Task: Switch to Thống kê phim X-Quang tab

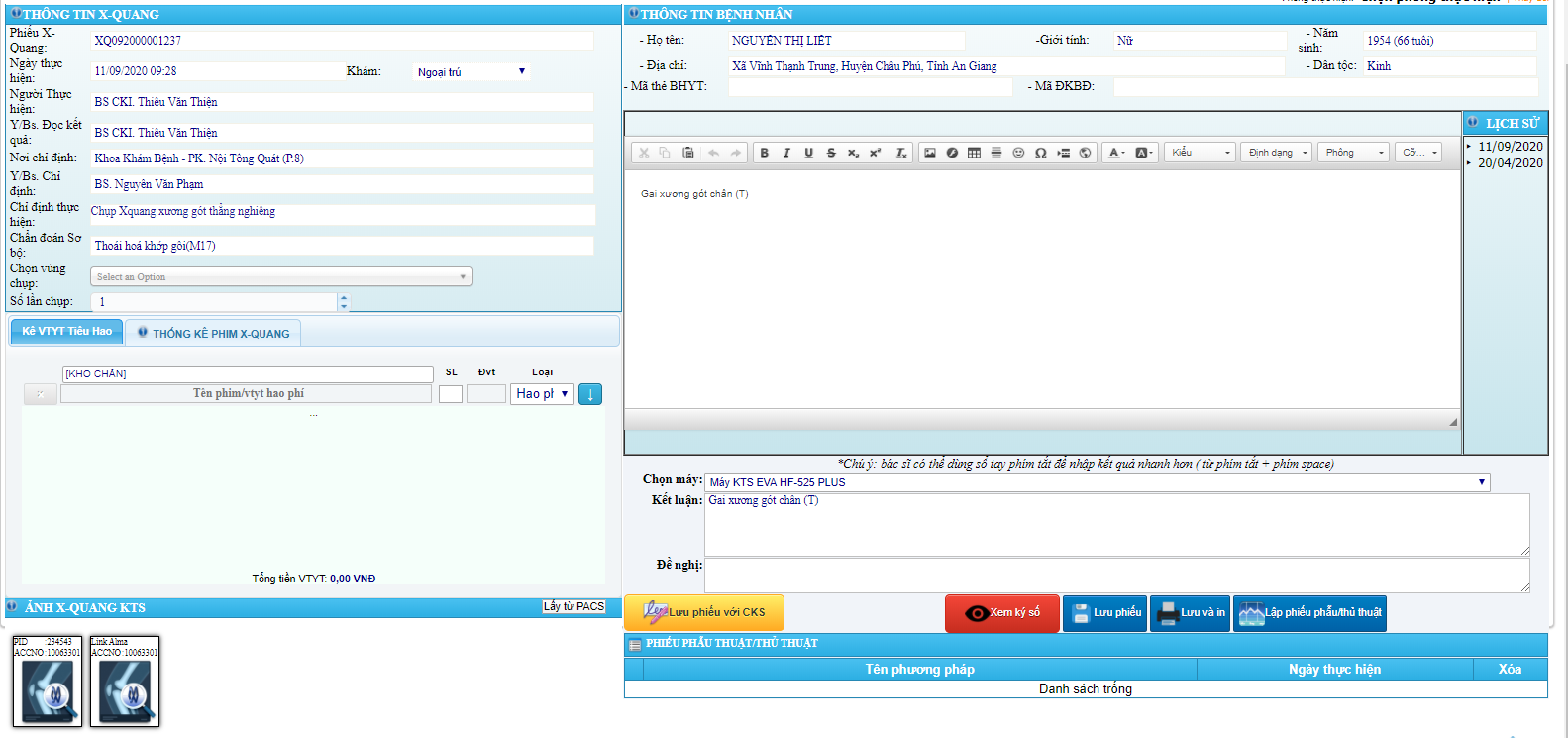Action: click(x=214, y=334)
